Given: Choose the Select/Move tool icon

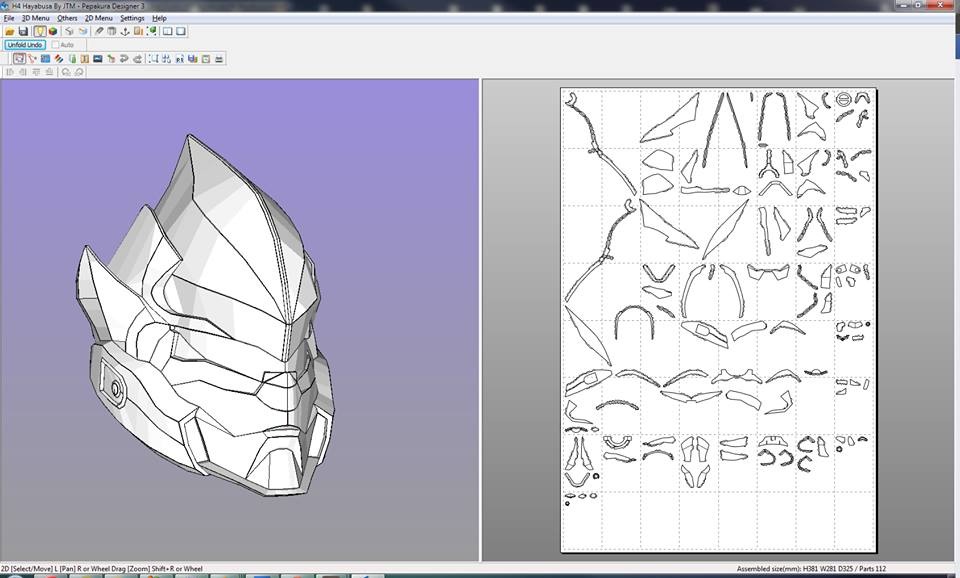Looking at the screenshot, I should pyautogui.click(x=18, y=59).
